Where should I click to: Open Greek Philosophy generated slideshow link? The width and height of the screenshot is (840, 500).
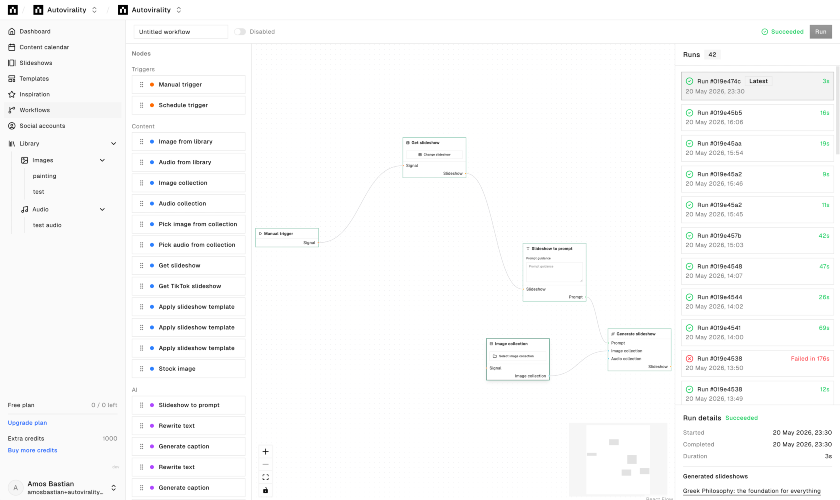[x=751, y=491]
